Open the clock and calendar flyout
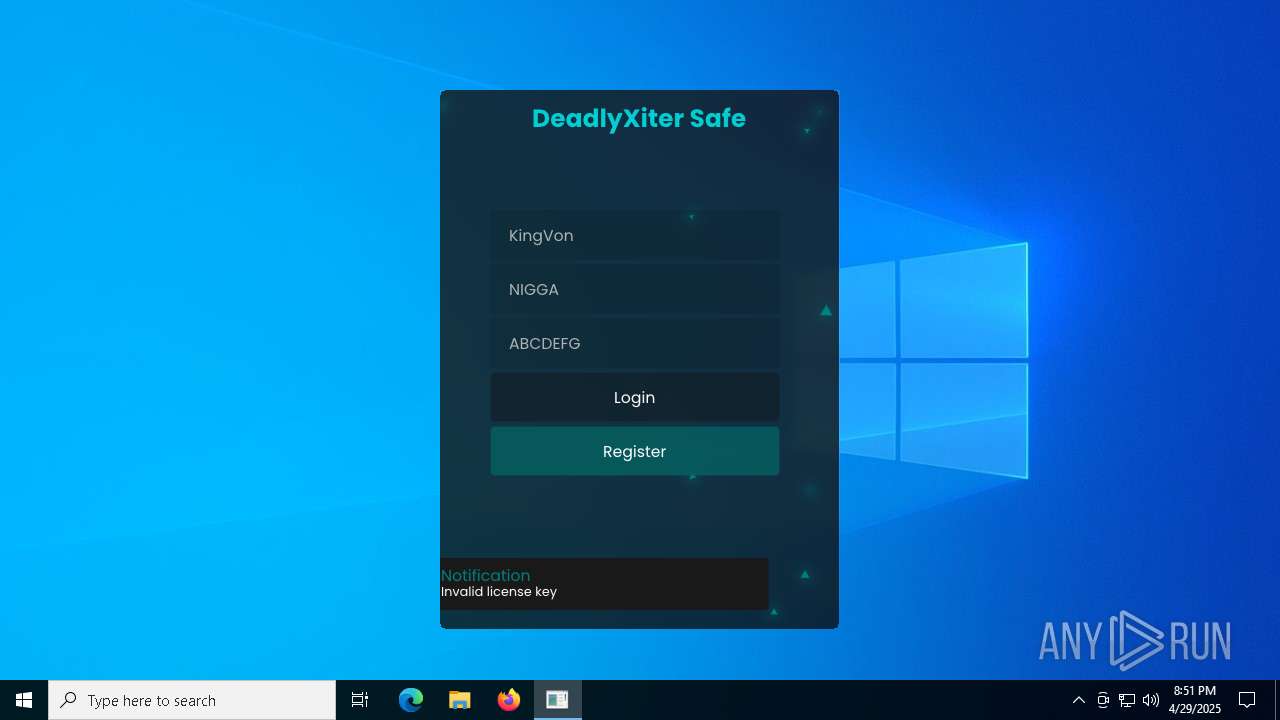The image size is (1280, 720). pos(1195,700)
